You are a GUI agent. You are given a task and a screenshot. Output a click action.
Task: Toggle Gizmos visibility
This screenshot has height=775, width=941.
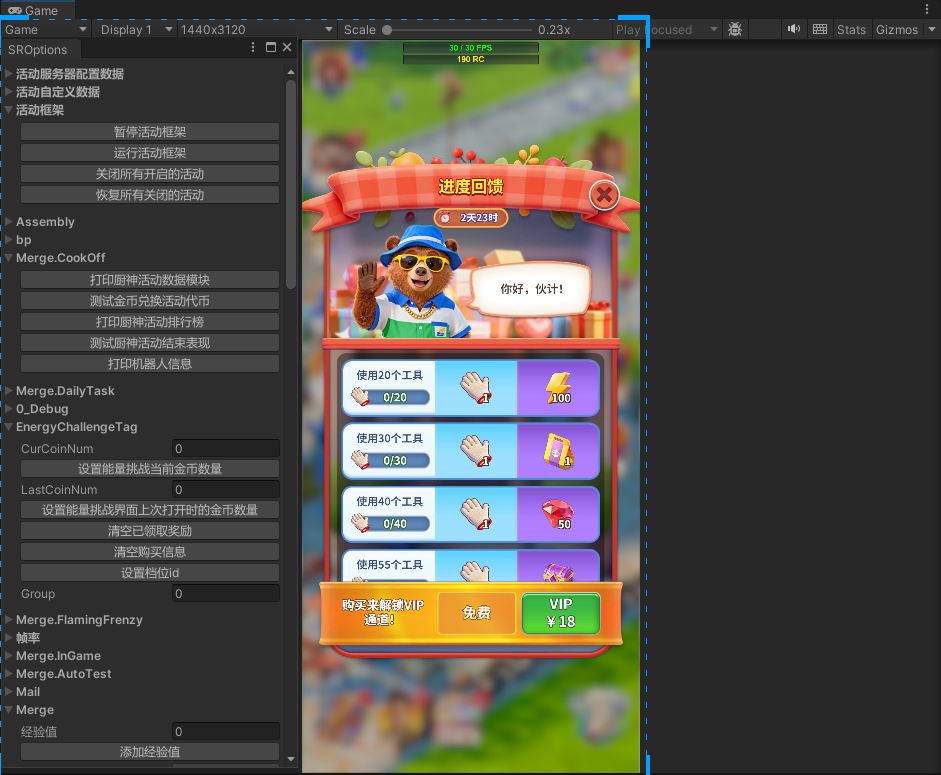[899, 30]
